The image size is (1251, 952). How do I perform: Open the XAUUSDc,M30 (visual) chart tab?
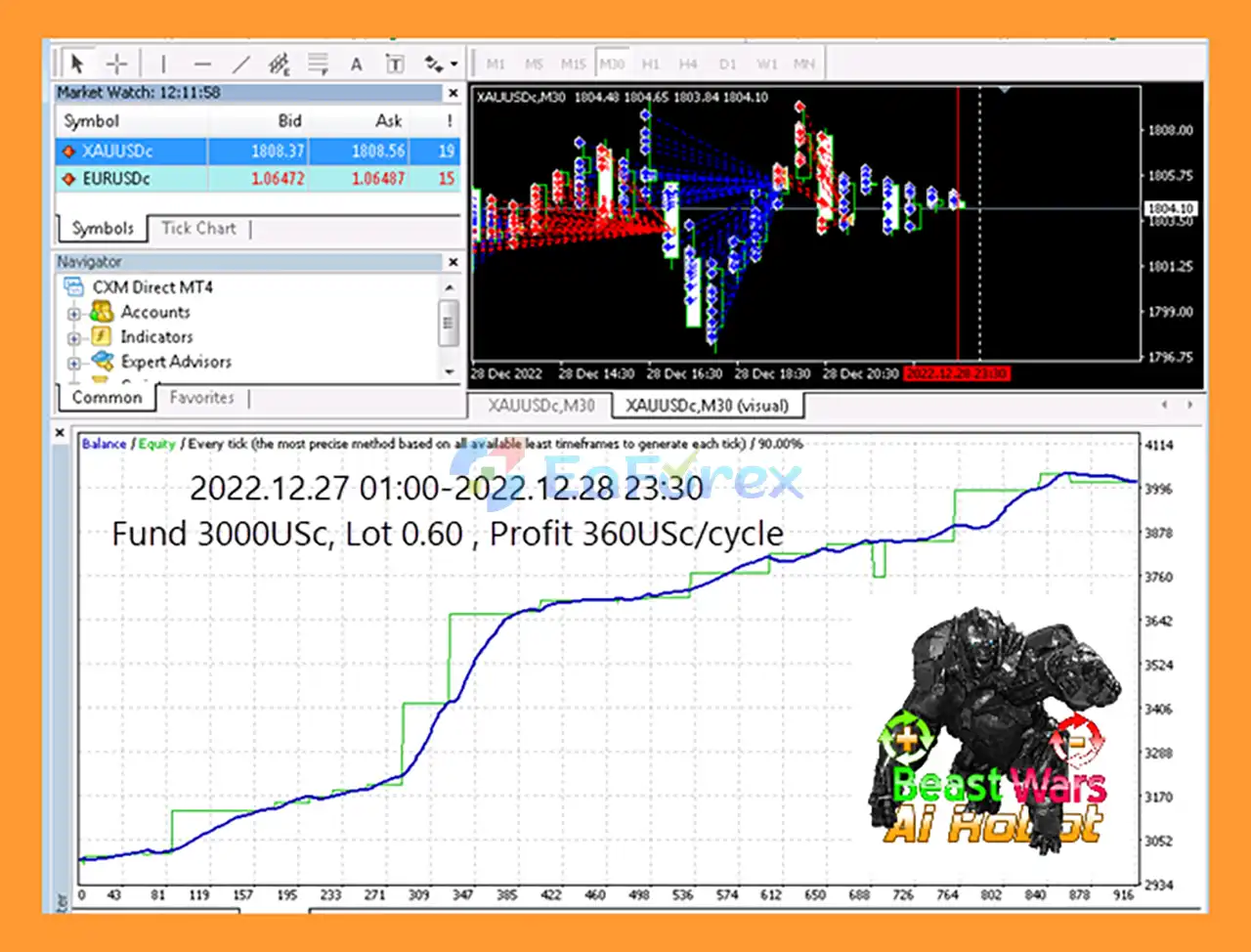(x=707, y=406)
